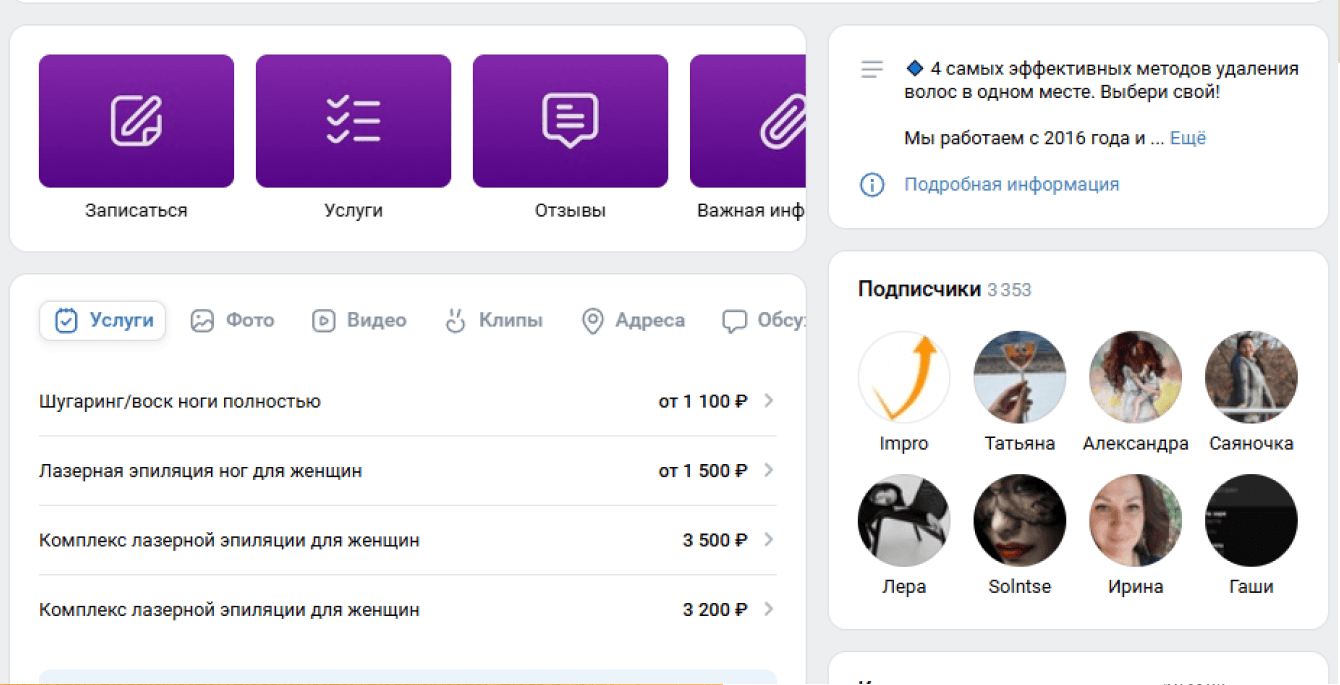Open subscriber Лера's avatar

pos(904,521)
